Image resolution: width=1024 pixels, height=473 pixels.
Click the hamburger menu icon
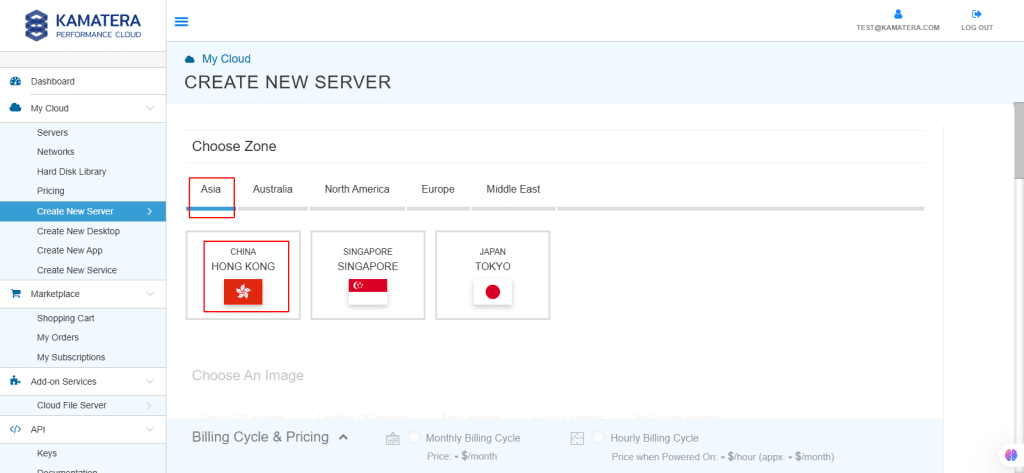coord(181,21)
